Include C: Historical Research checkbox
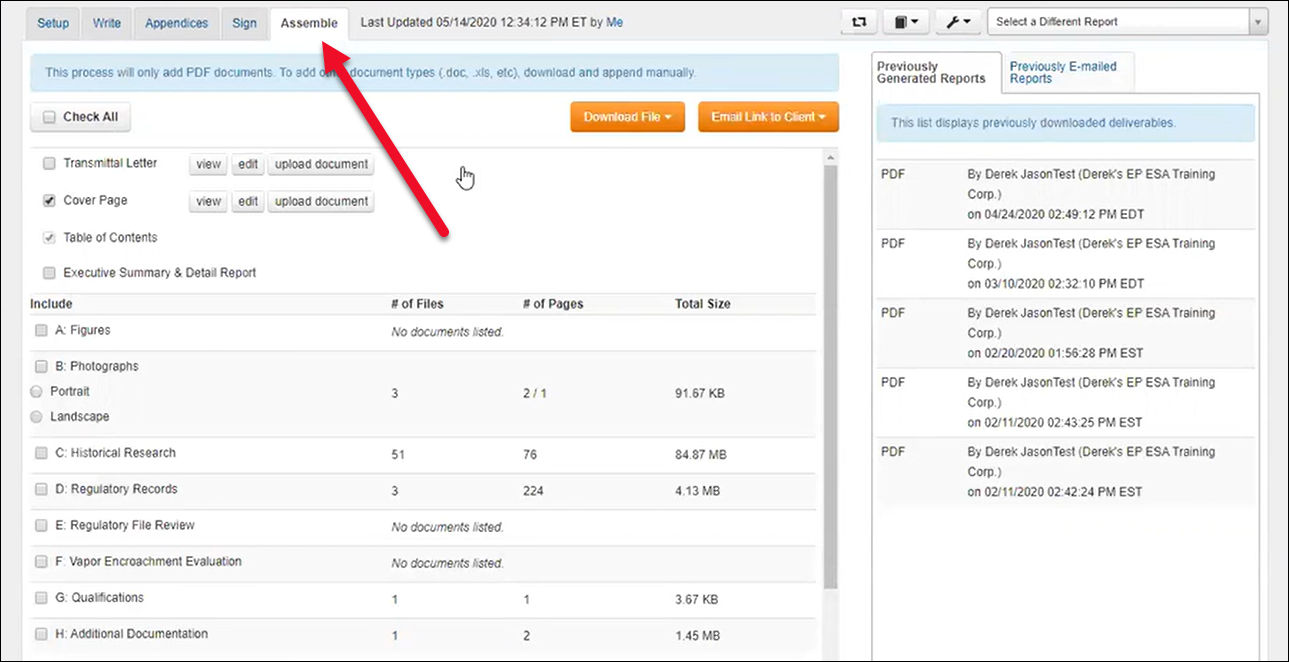The image size is (1289, 662). point(41,453)
